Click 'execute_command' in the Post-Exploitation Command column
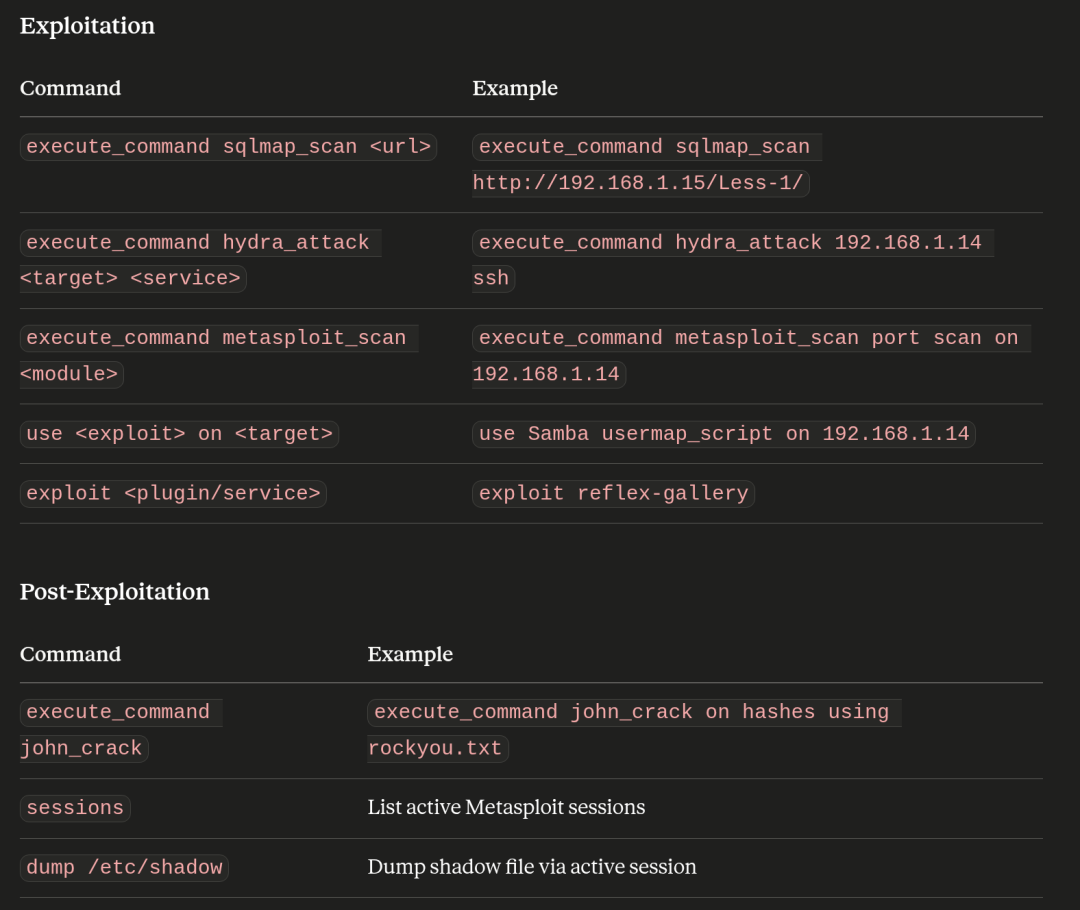1080x910 pixels. [121, 712]
